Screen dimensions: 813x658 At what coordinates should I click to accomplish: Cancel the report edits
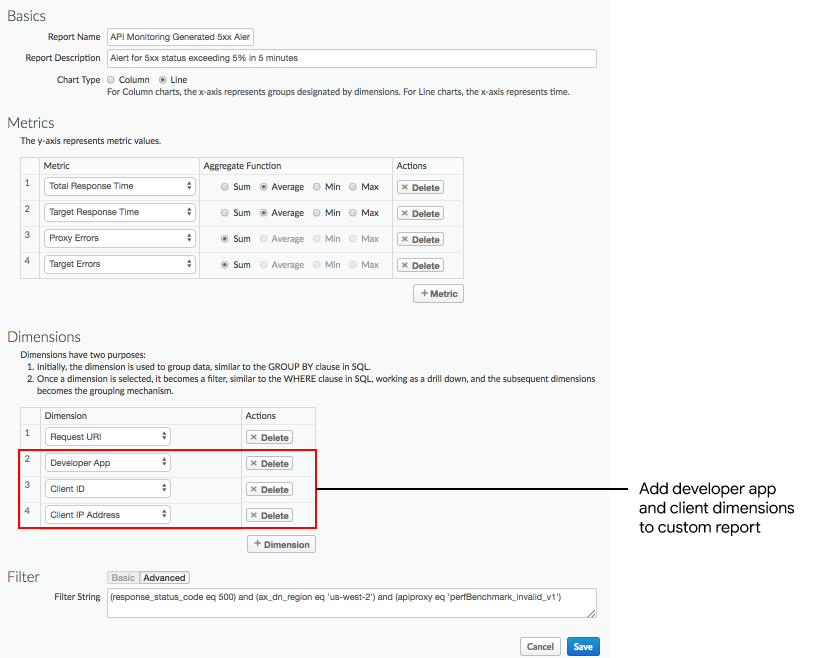tap(540, 646)
